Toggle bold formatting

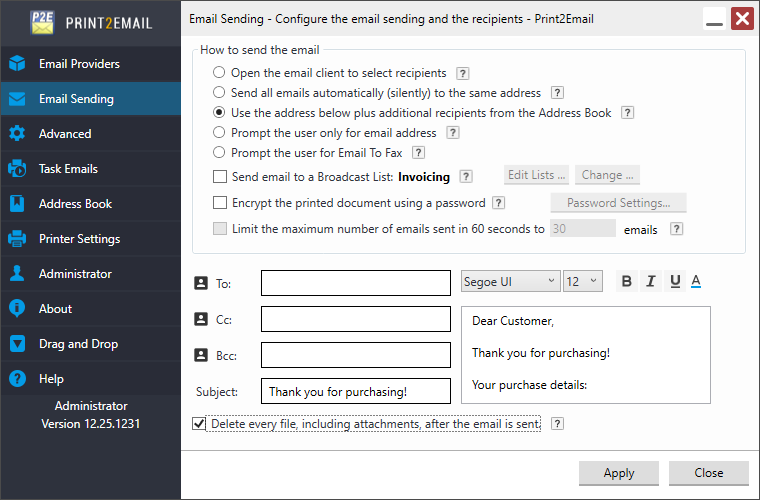tap(626, 281)
